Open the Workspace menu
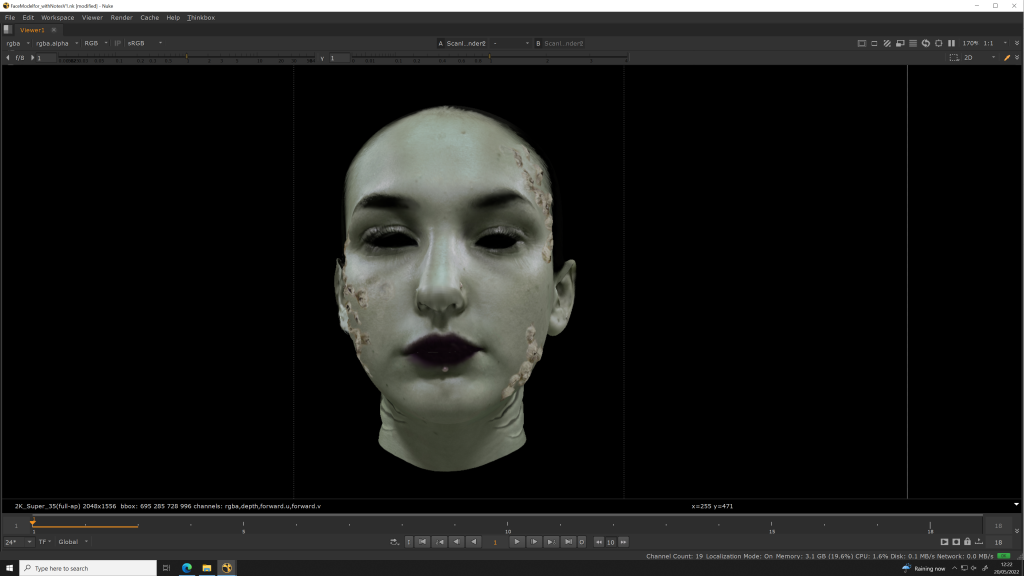Viewport: 1024px width, 576px height. (x=57, y=18)
